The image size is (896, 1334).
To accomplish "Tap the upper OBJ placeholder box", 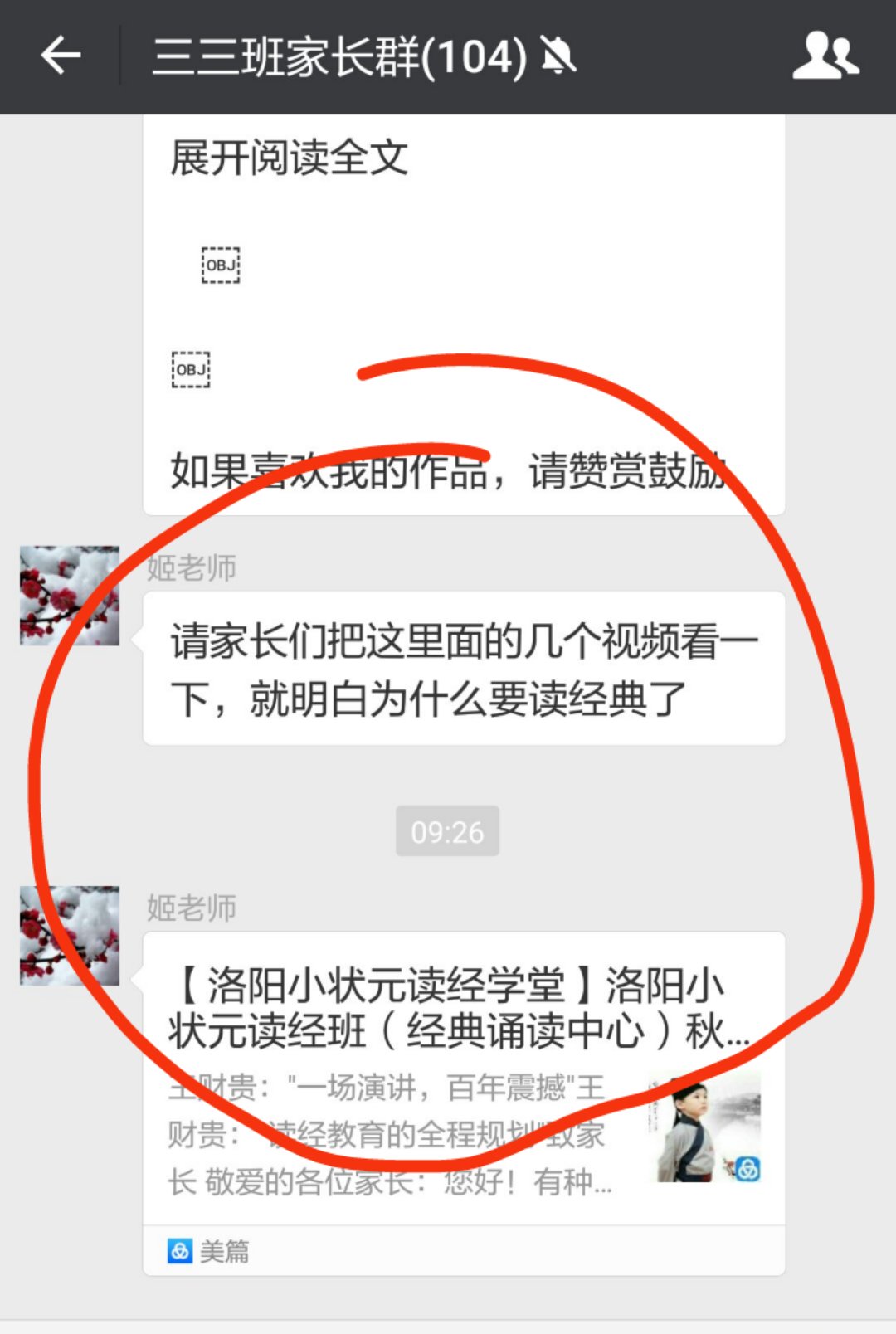I will tap(221, 265).
